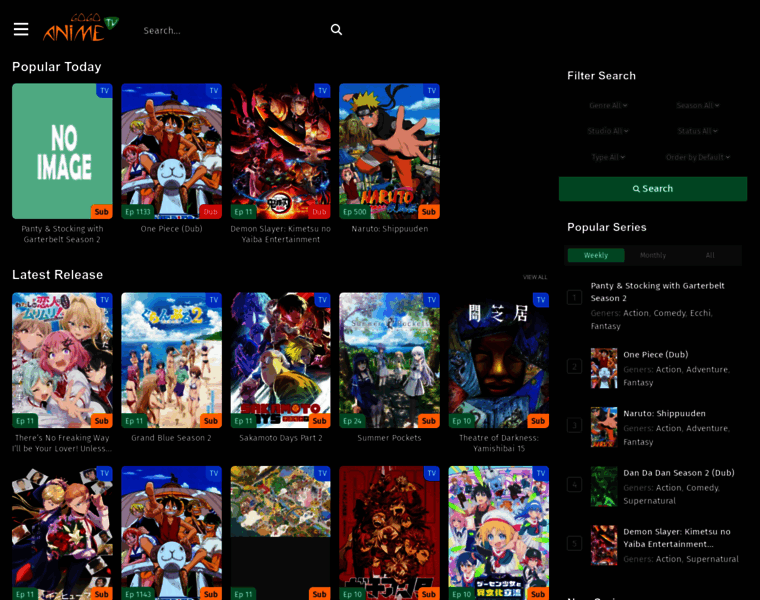Click One Piece (Dub) title under Popular Today

pos(171,229)
